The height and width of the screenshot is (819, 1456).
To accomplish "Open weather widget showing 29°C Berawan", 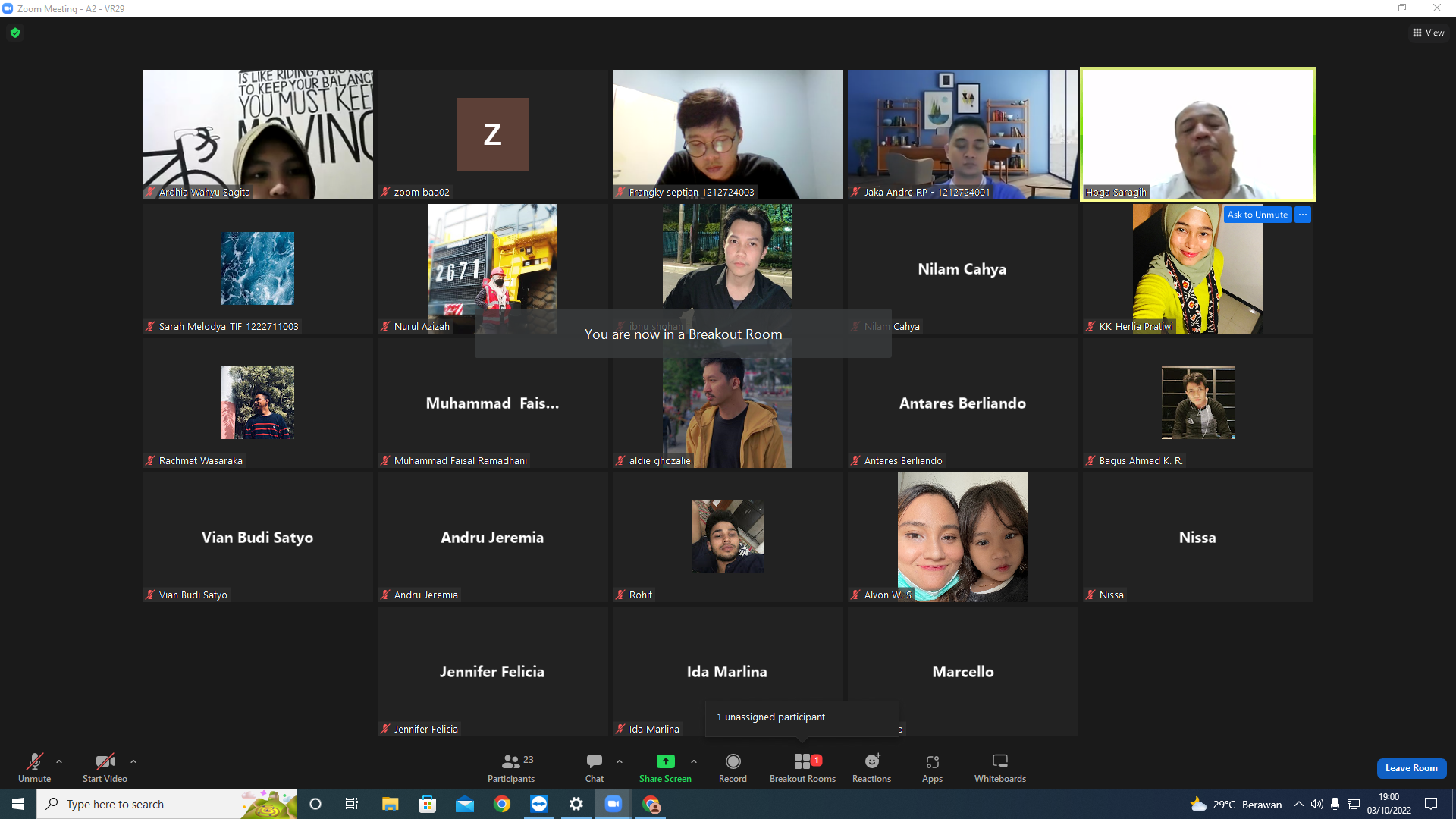I will click(1236, 804).
